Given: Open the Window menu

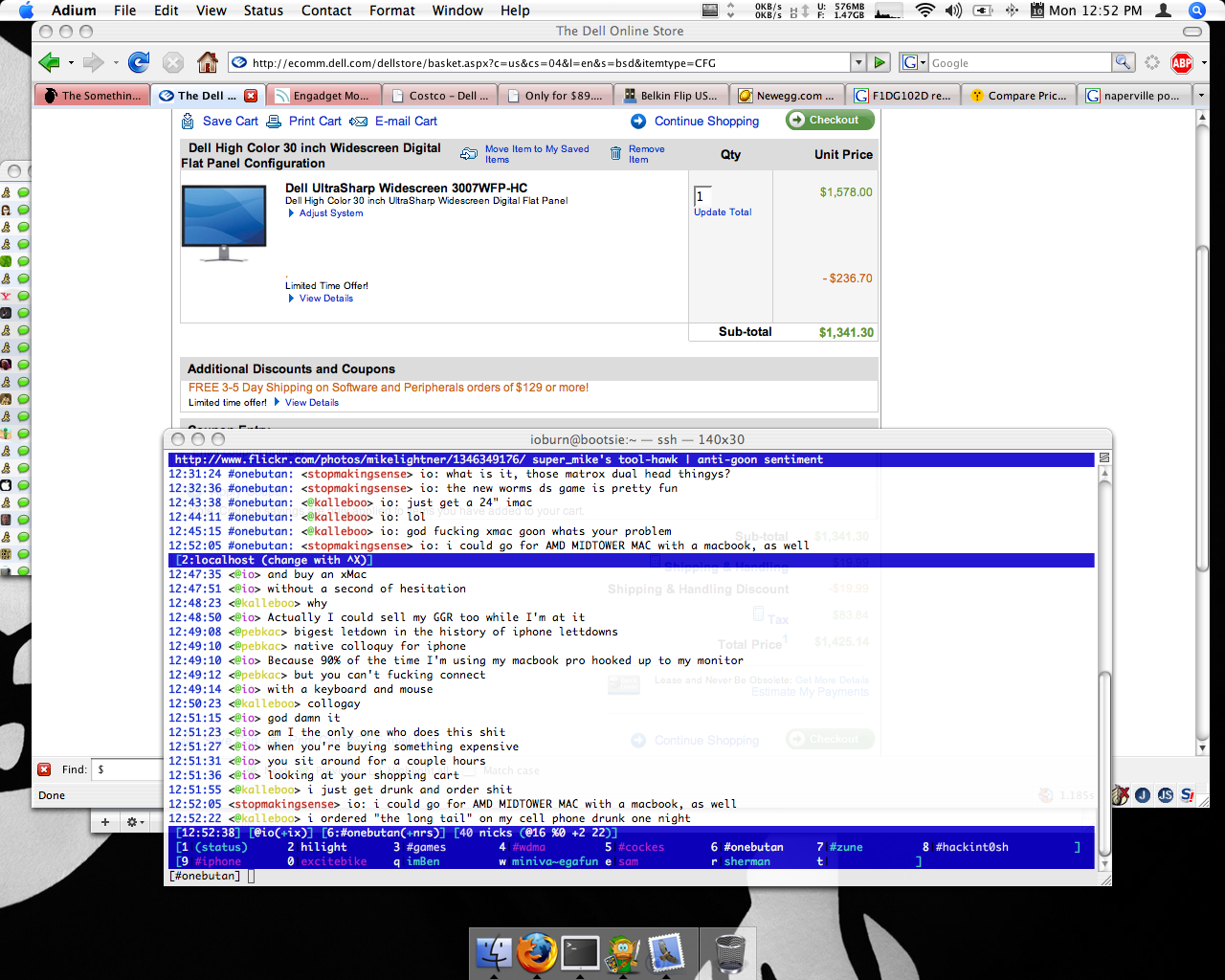Looking at the screenshot, I should pyautogui.click(x=457, y=11).
